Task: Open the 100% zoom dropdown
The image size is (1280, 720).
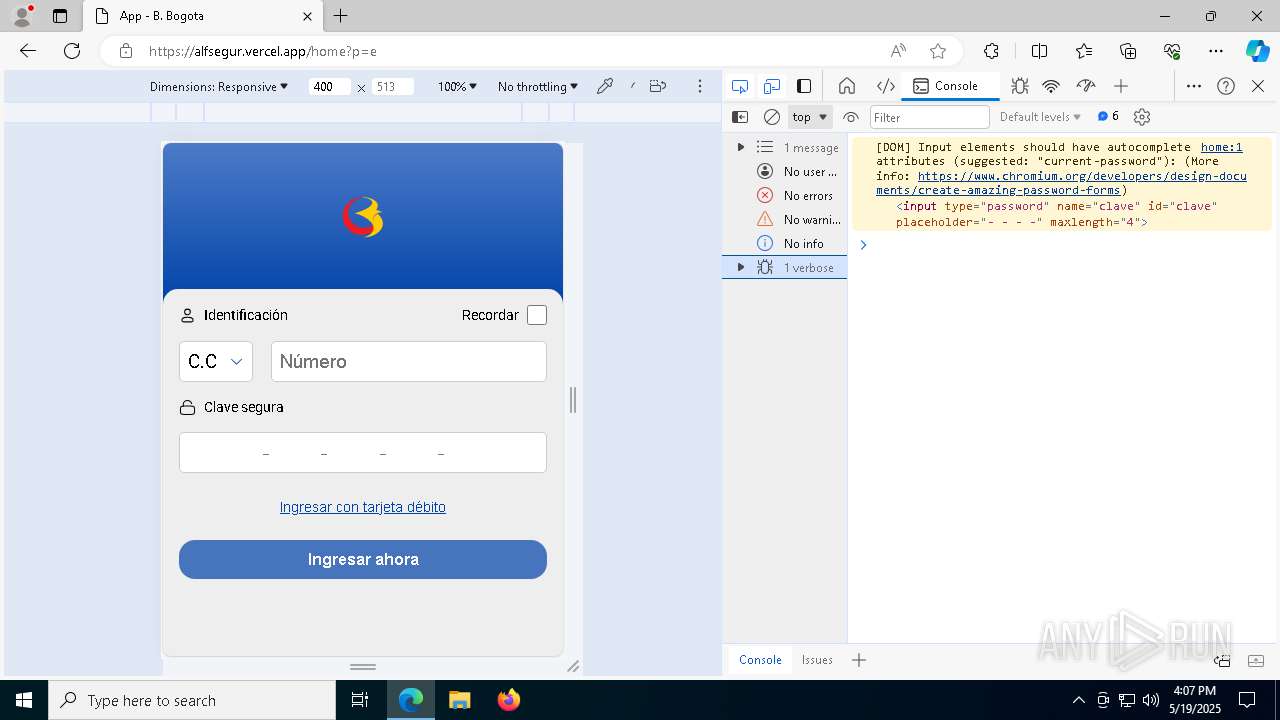Action: pos(457,87)
